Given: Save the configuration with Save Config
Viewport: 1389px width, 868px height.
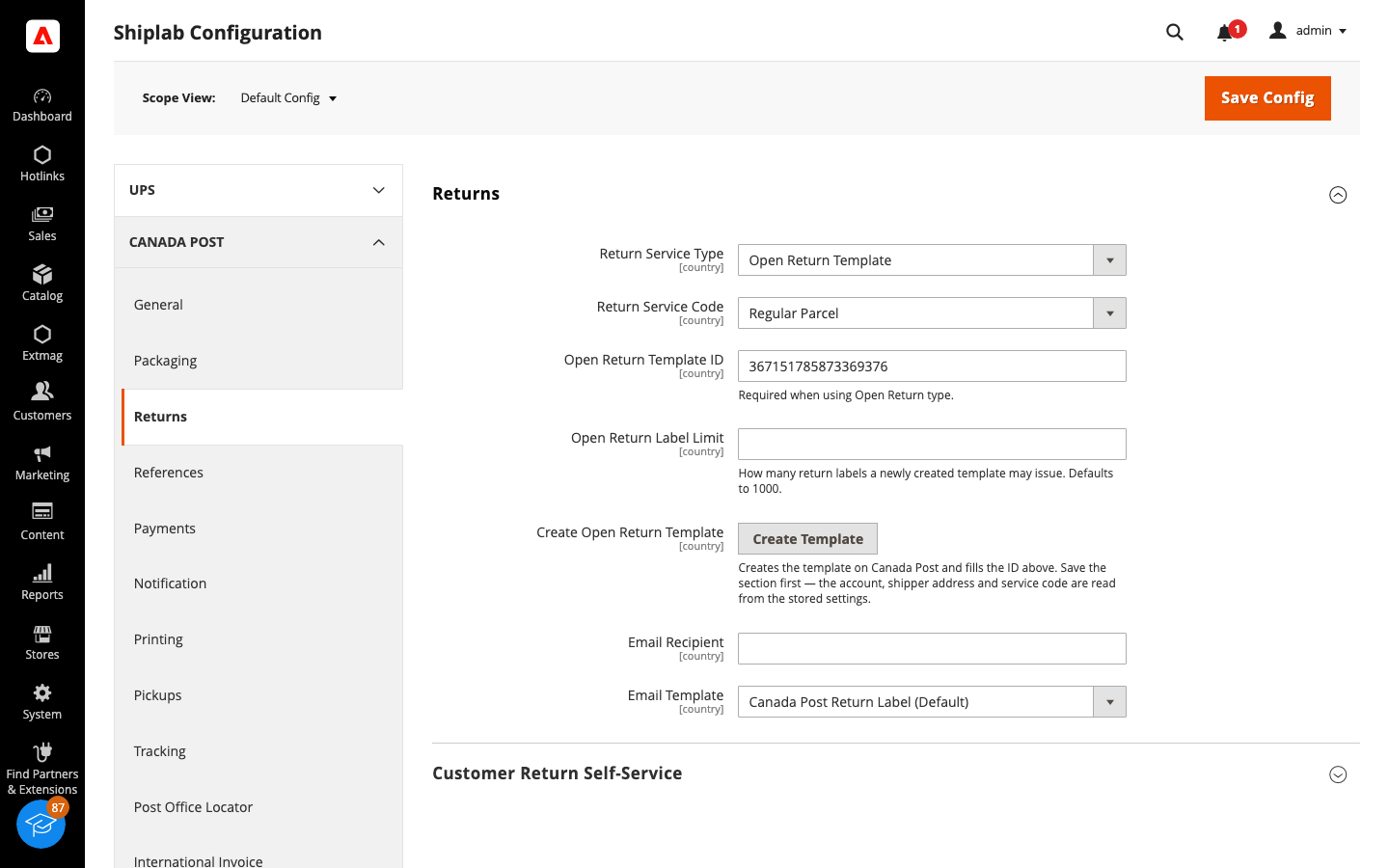Looking at the screenshot, I should click(x=1267, y=98).
